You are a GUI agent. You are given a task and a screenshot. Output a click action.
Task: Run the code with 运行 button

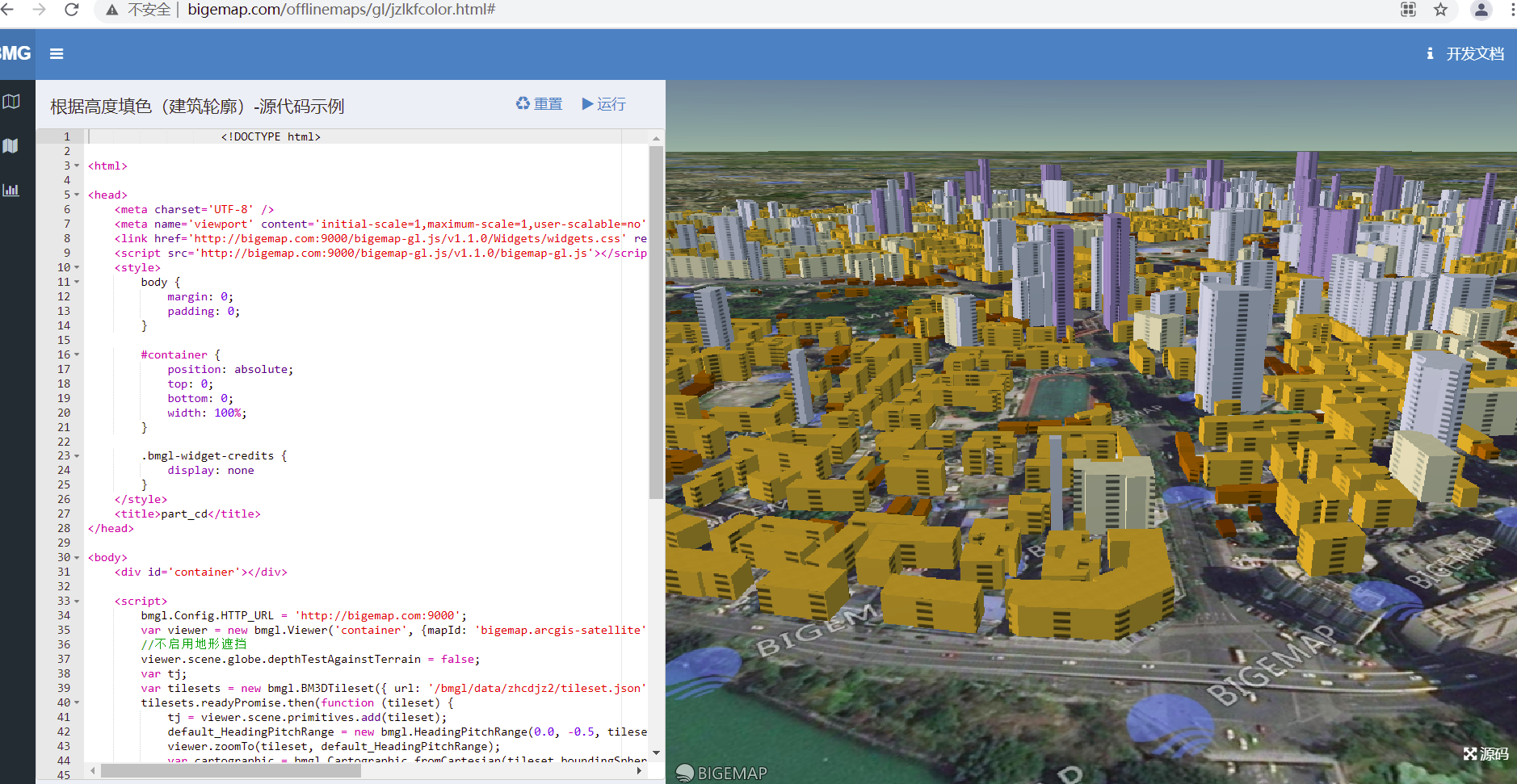(603, 104)
